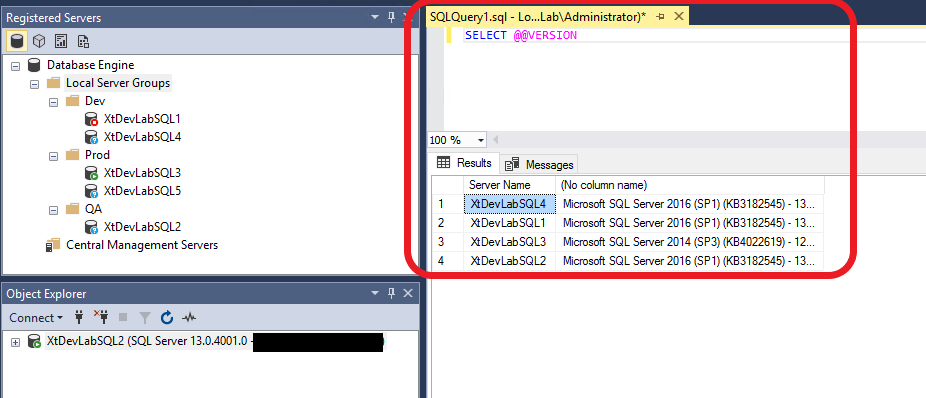This screenshot has width=926, height=398.
Task: Collapse the Dev server group
Action: coord(53,101)
